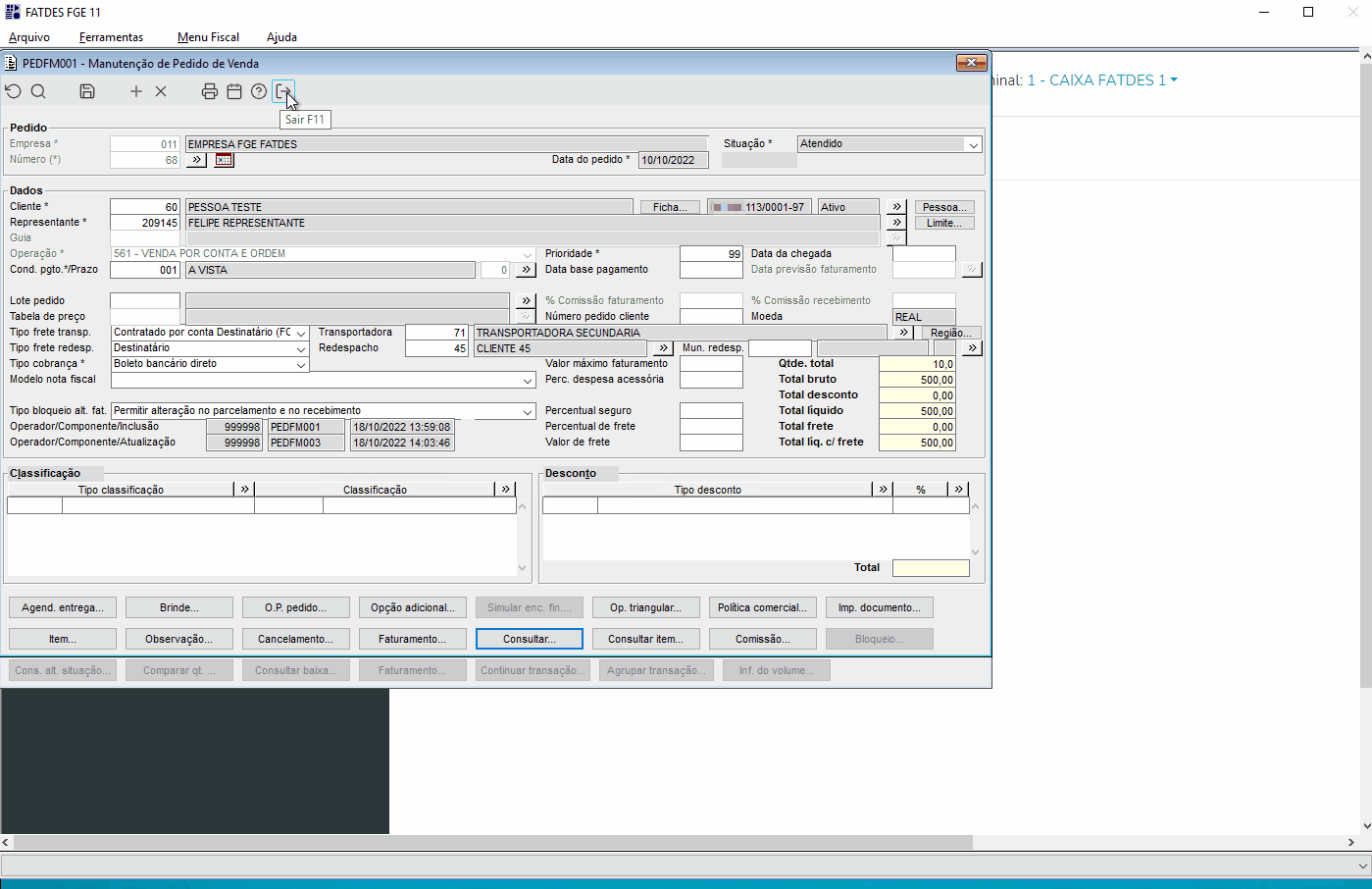Click the Transportadora code field showing 71
The image size is (1372, 889).
[x=436, y=333]
